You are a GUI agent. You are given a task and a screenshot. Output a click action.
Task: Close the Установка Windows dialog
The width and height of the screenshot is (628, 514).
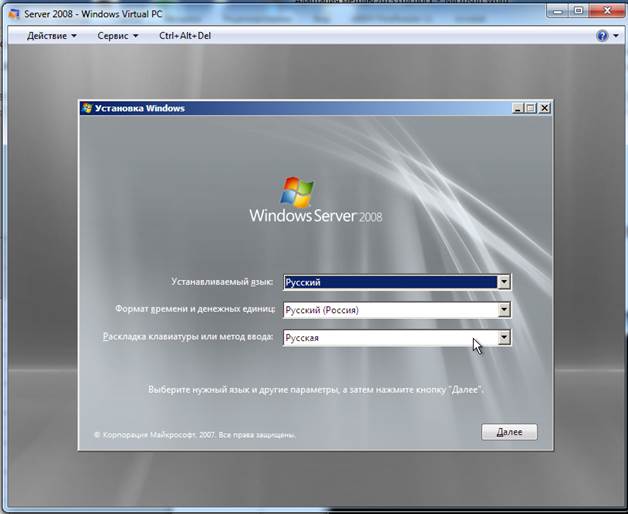pyautogui.click(x=544, y=108)
